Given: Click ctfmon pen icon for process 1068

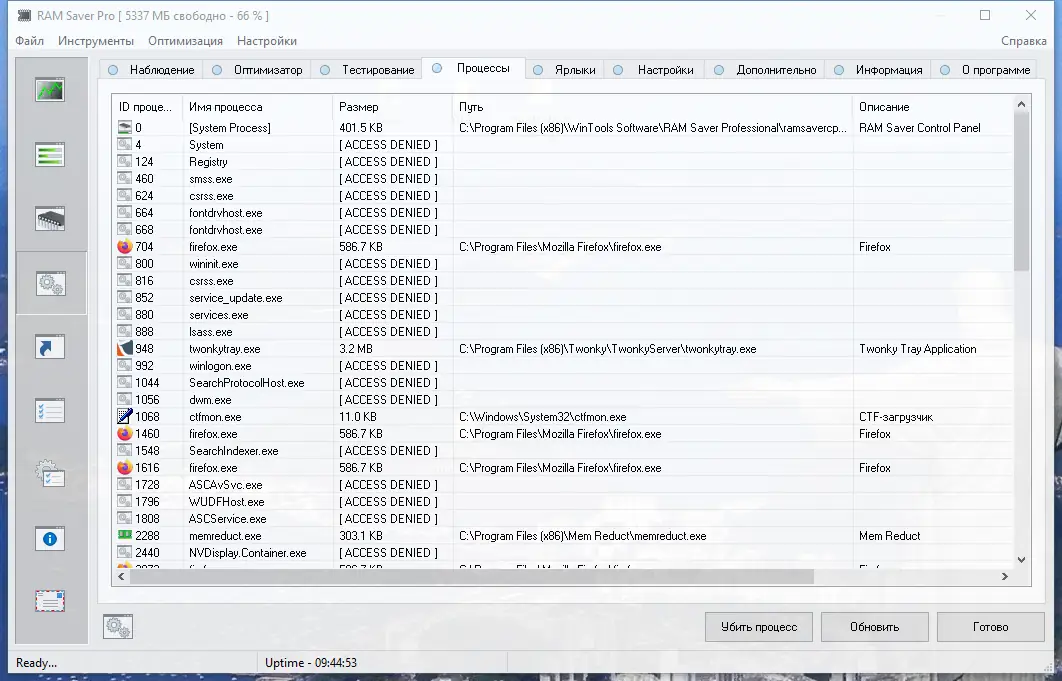Looking at the screenshot, I should (125, 416).
